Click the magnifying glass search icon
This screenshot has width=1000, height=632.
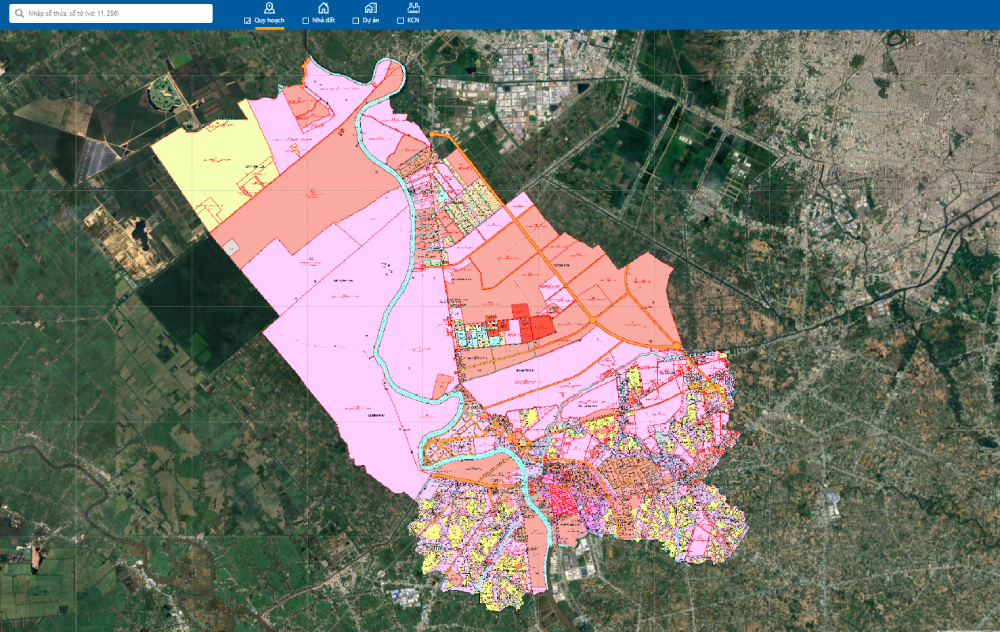point(17,13)
